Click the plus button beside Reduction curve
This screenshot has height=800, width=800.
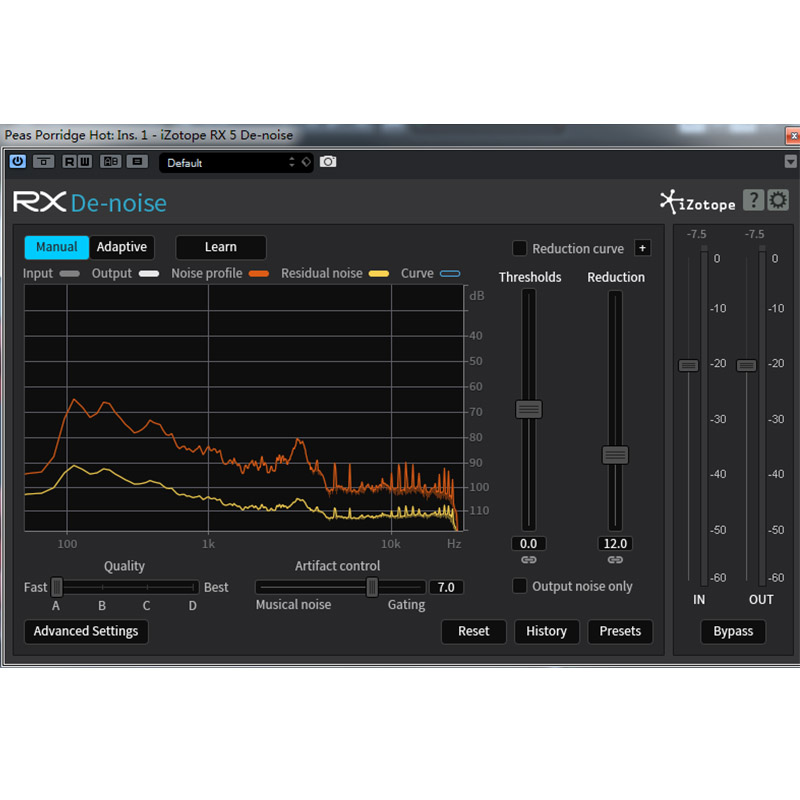642,248
